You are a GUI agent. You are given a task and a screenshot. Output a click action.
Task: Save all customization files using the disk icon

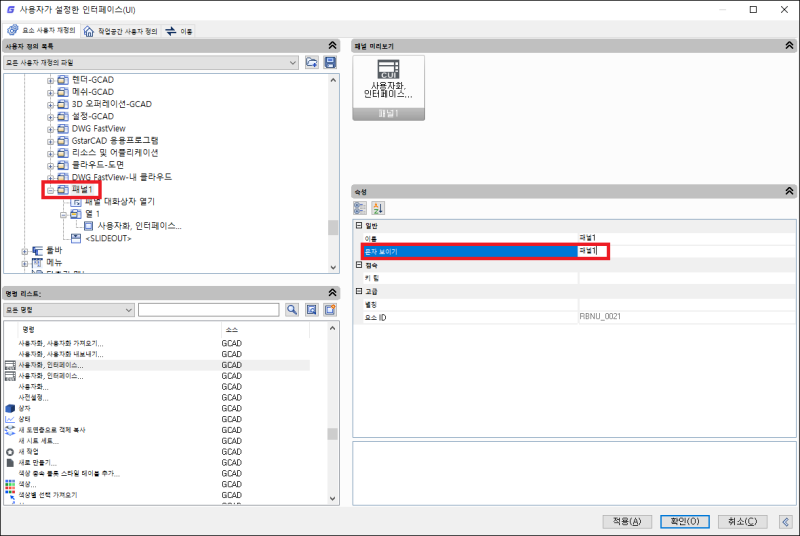(x=331, y=63)
